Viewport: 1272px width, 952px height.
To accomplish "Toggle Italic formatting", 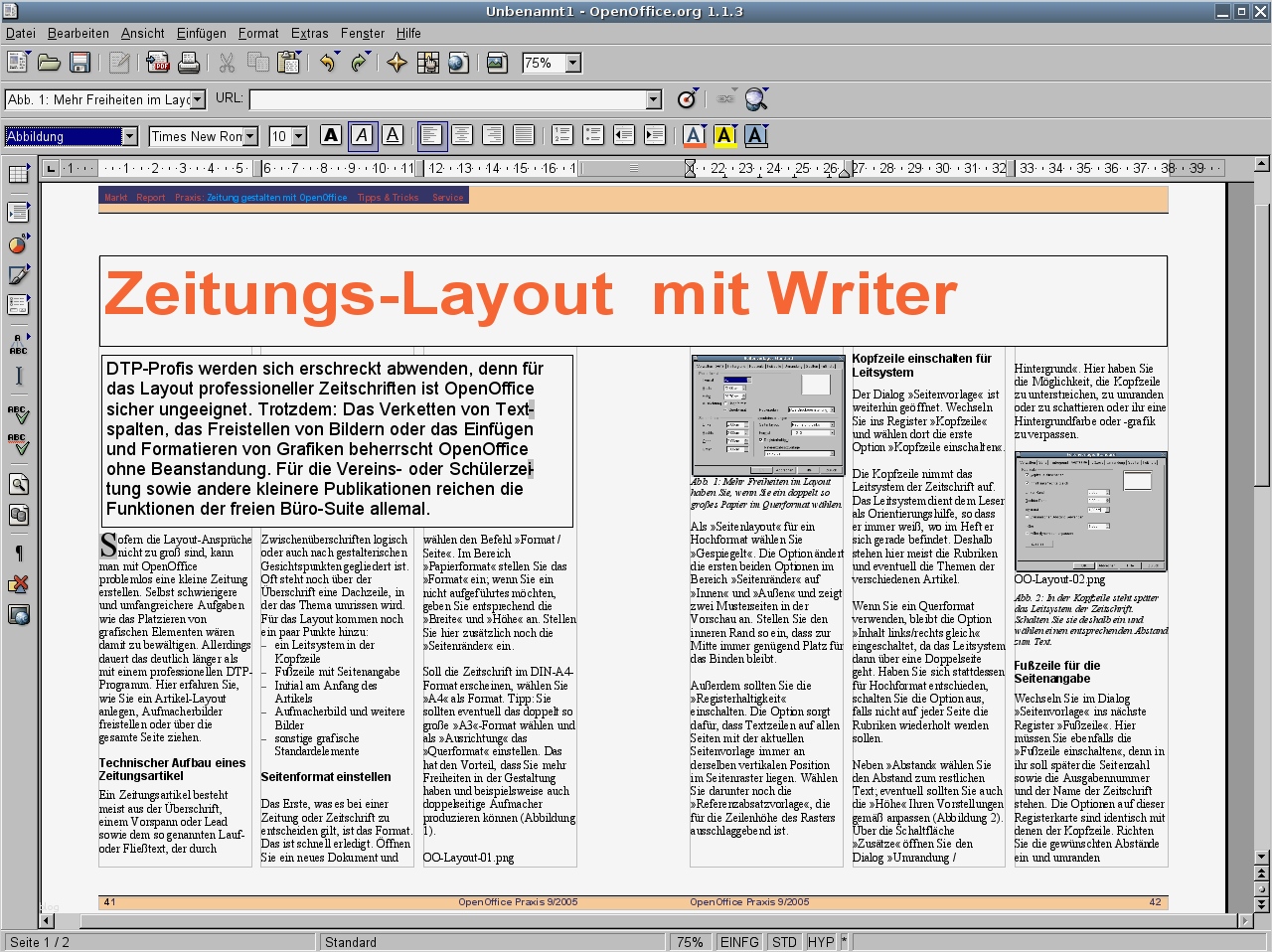I will point(363,135).
